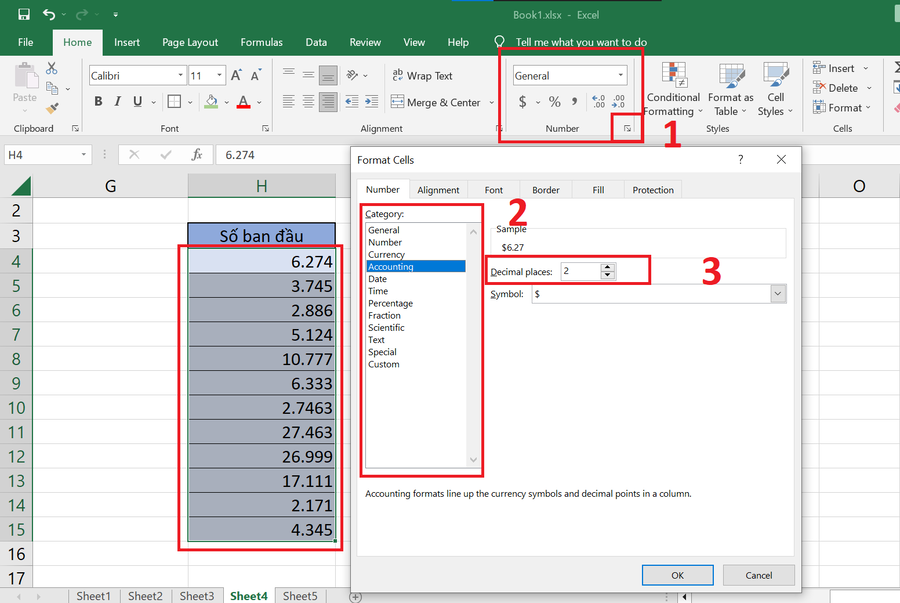Increase Decimal in the Number group
Screen dimensions: 900x603
pyautogui.click(x=598, y=102)
